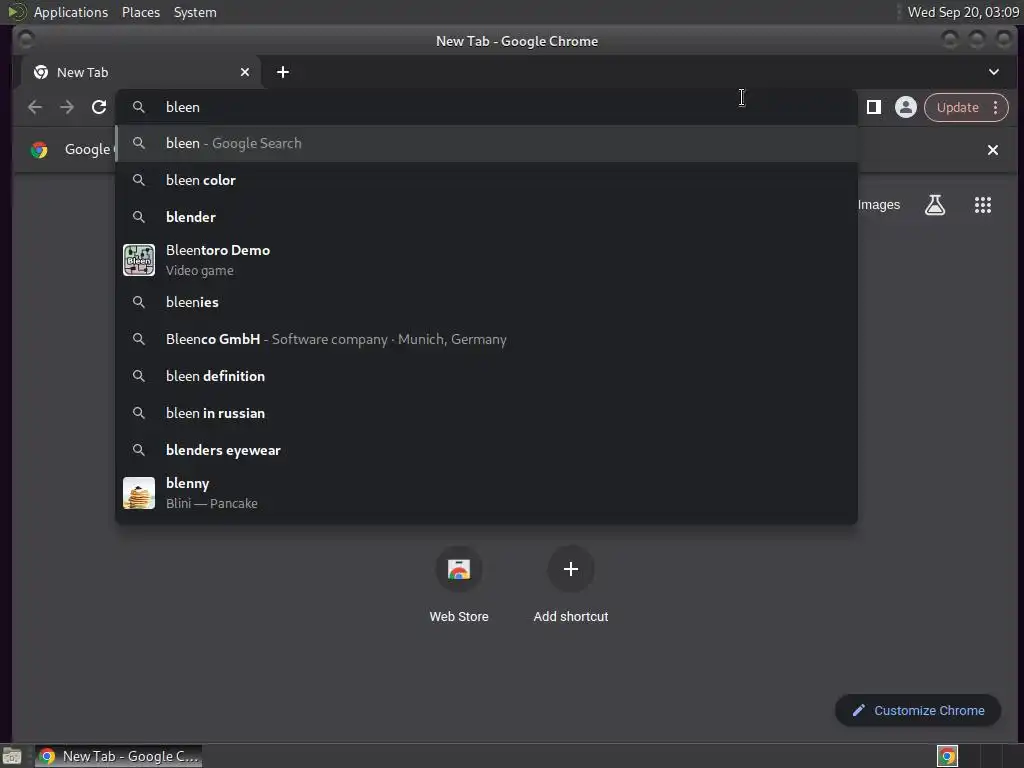Click the Chrome icon beside Google label
Image resolution: width=1024 pixels, height=768 pixels.
pyautogui.click(x=39, y=150)
